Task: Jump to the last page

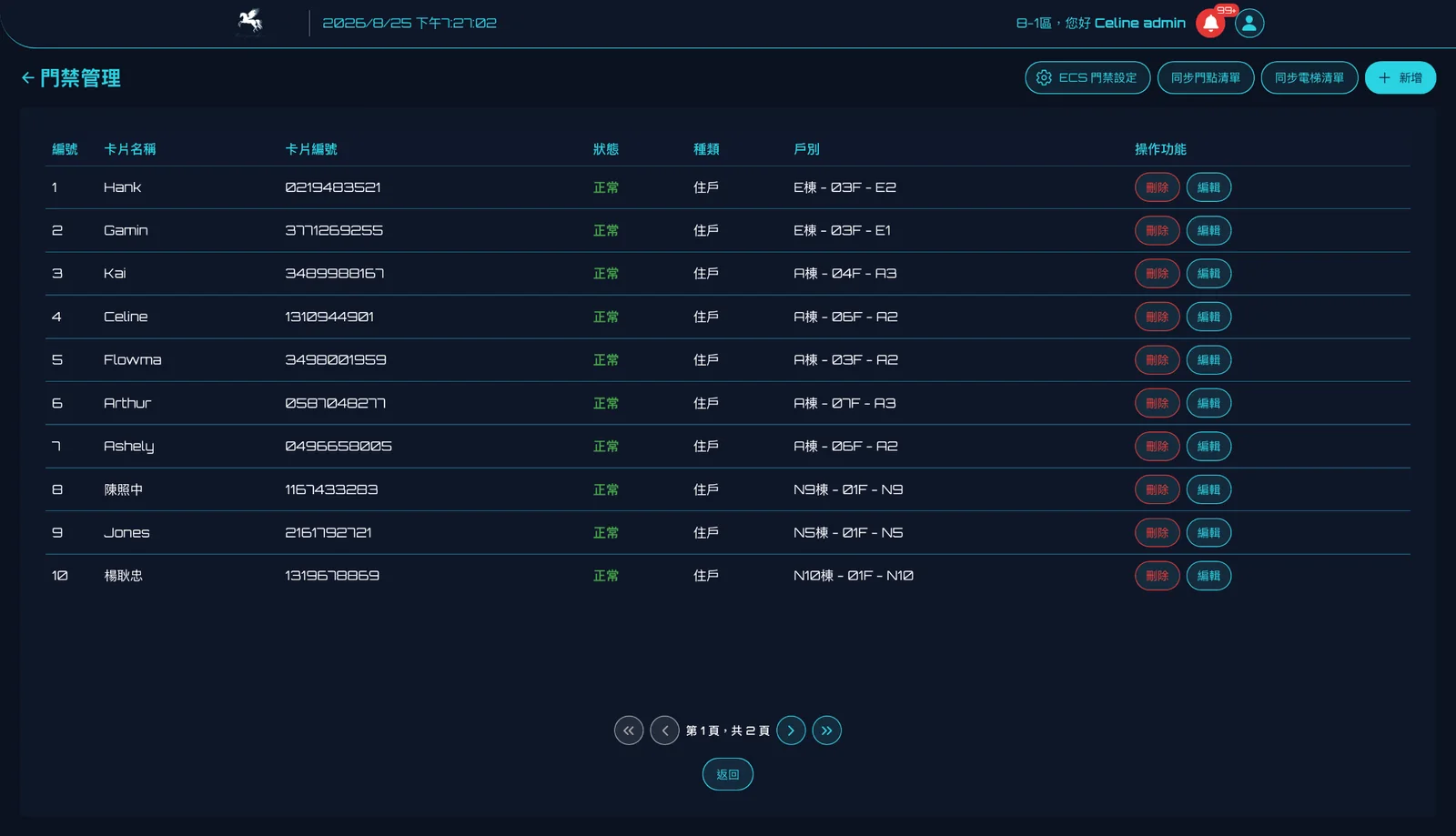Action: 827,730
